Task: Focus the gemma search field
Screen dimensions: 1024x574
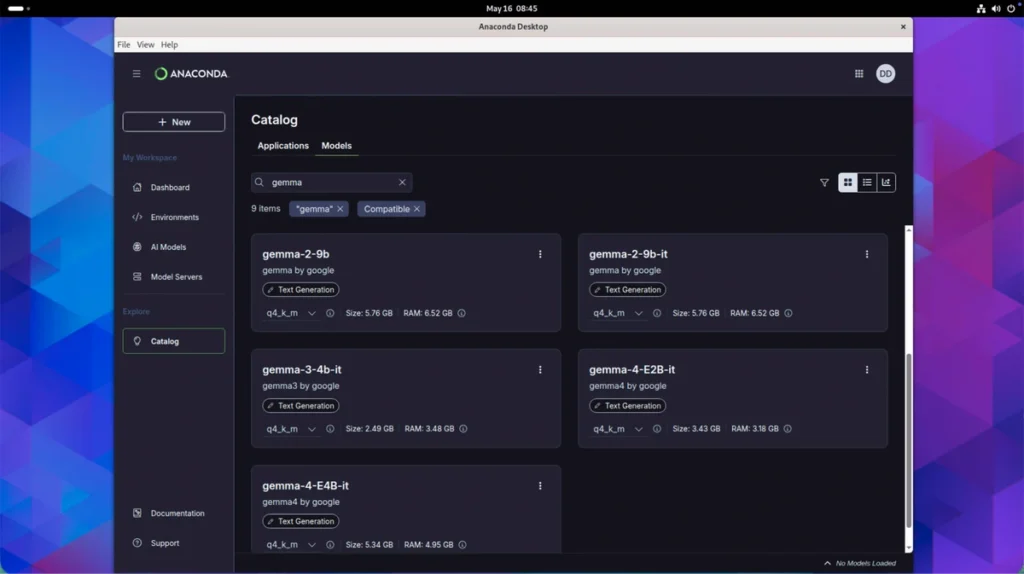Action: pos(332,182)
